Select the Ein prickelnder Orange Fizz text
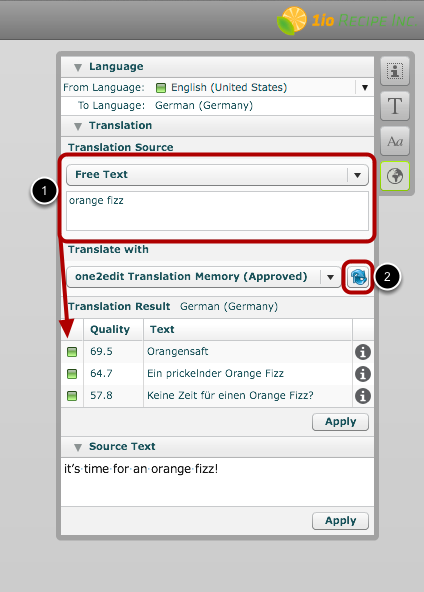 click(215, 373)
